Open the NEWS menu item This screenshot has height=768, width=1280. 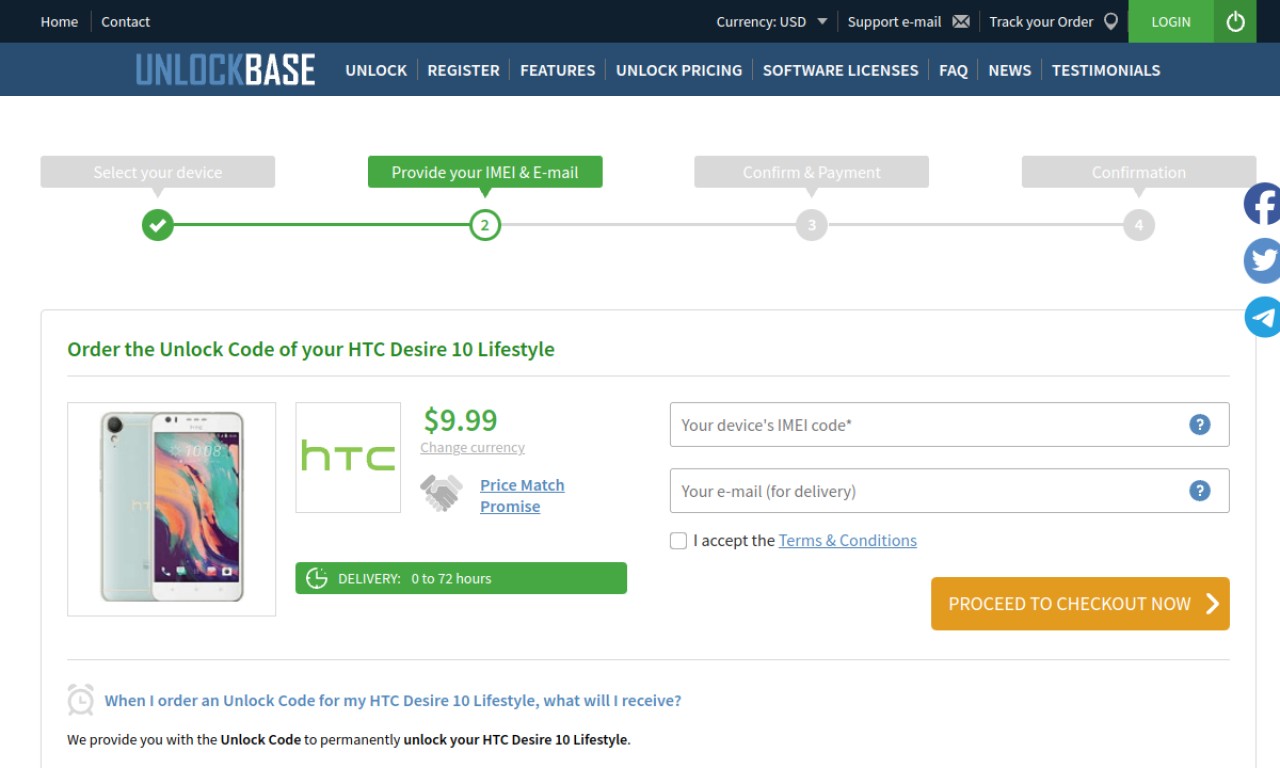point(1009,70)
